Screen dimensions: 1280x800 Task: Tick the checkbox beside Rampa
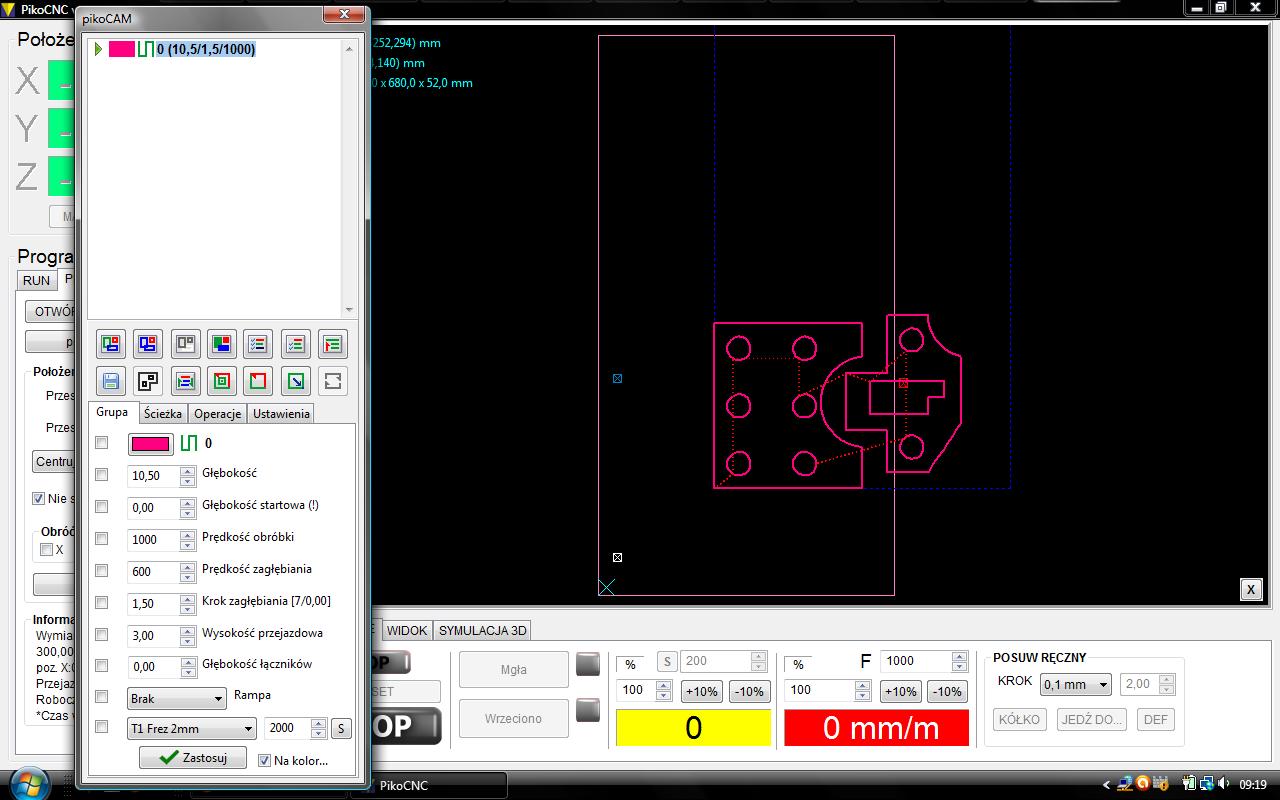[101, 696]
